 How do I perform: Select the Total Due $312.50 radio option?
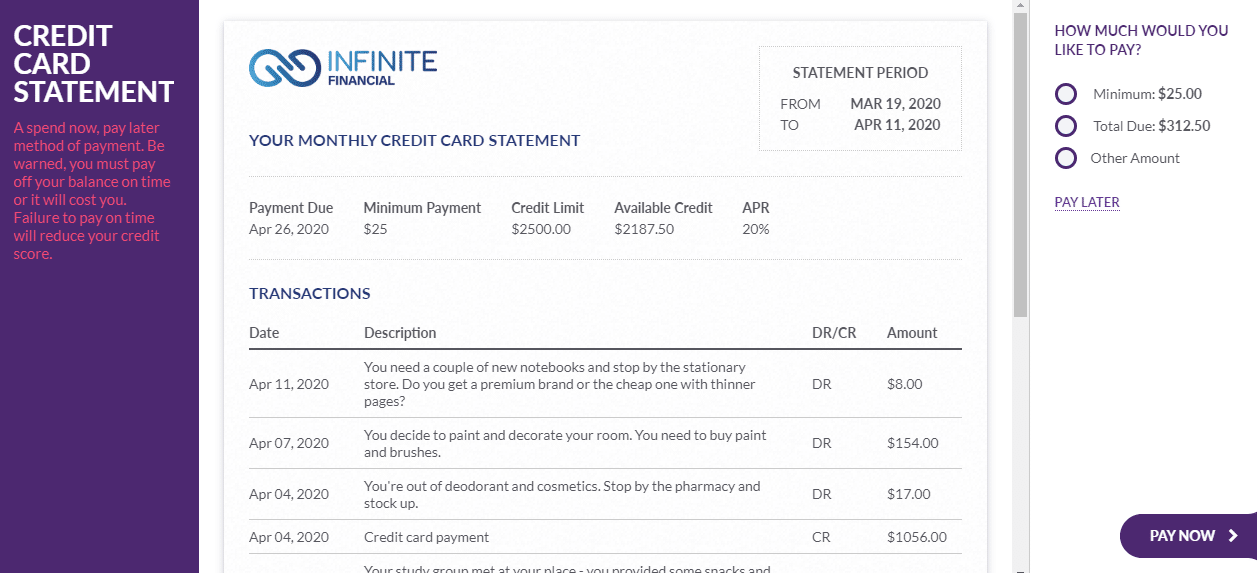coord(1066,126)
